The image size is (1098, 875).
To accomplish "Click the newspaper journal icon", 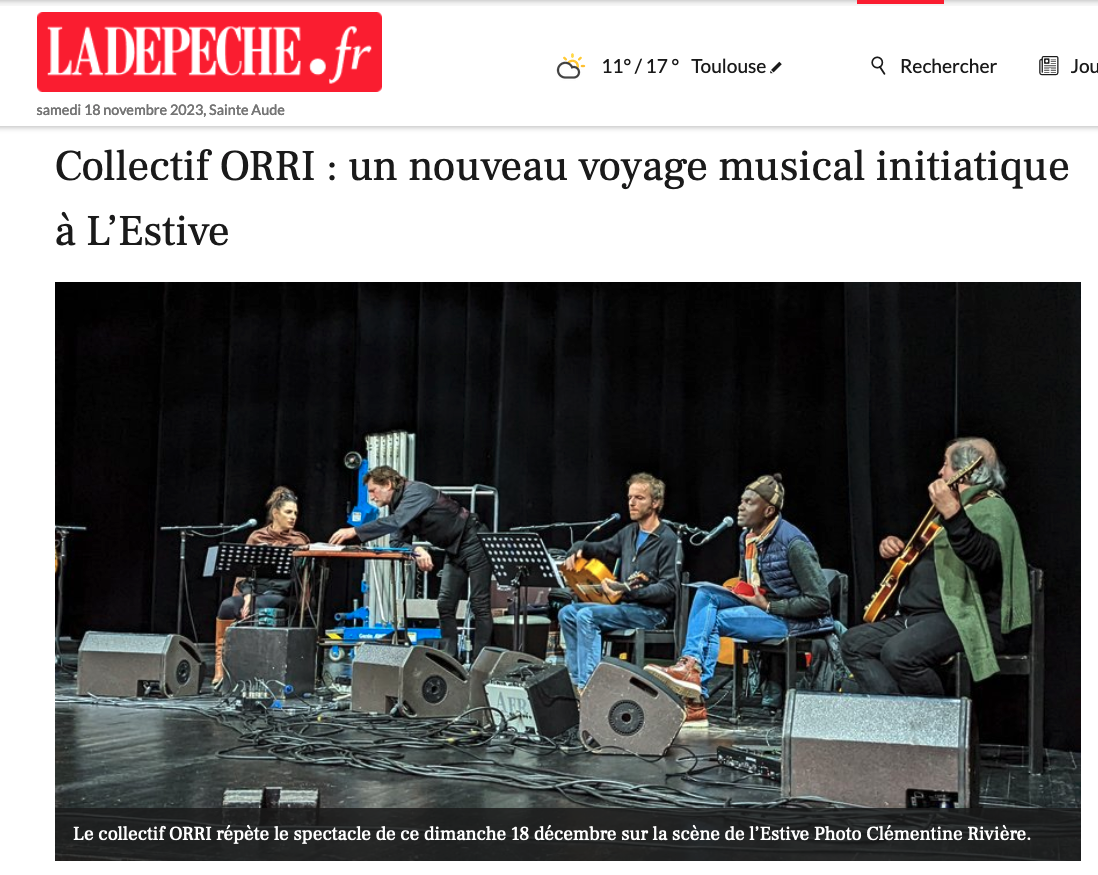I will (1048, 66).
